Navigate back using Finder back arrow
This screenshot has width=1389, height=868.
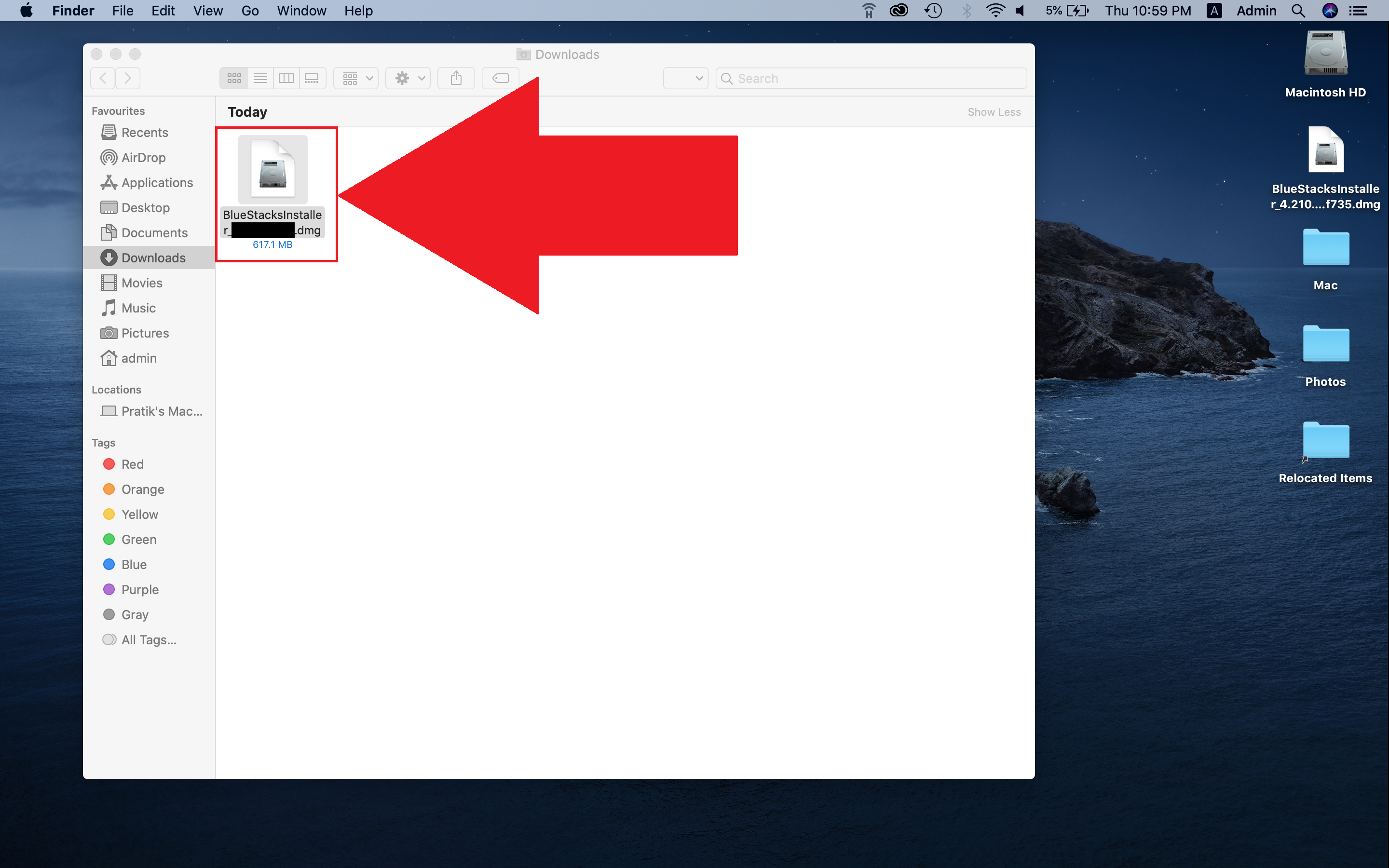103,78
